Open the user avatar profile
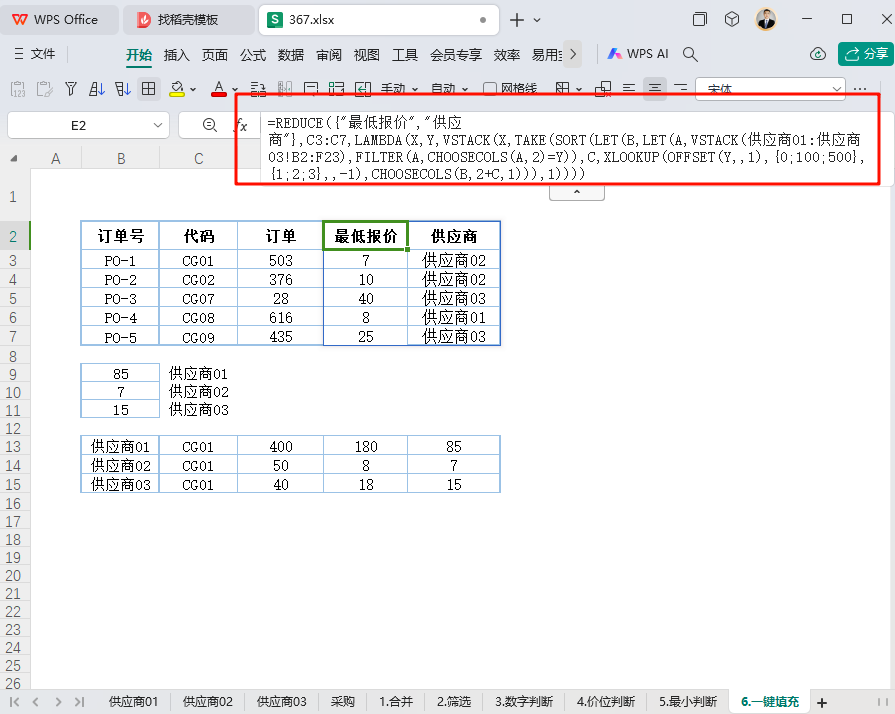Viewport: 895px width, 714px height. pyautogui.click(x=766, y=19)
